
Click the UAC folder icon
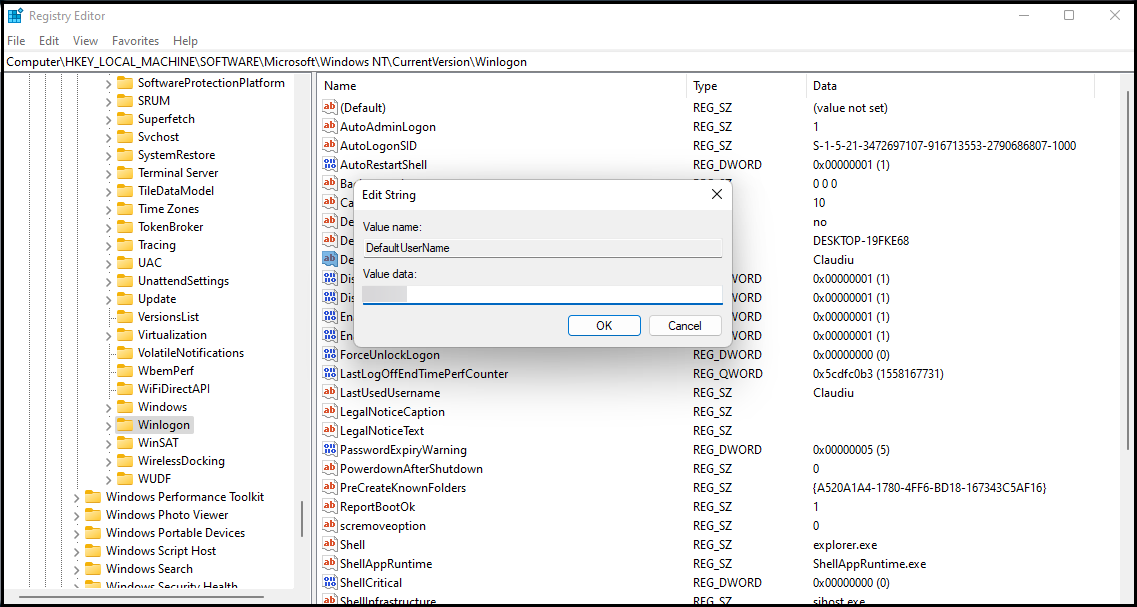tap(125, 263)
